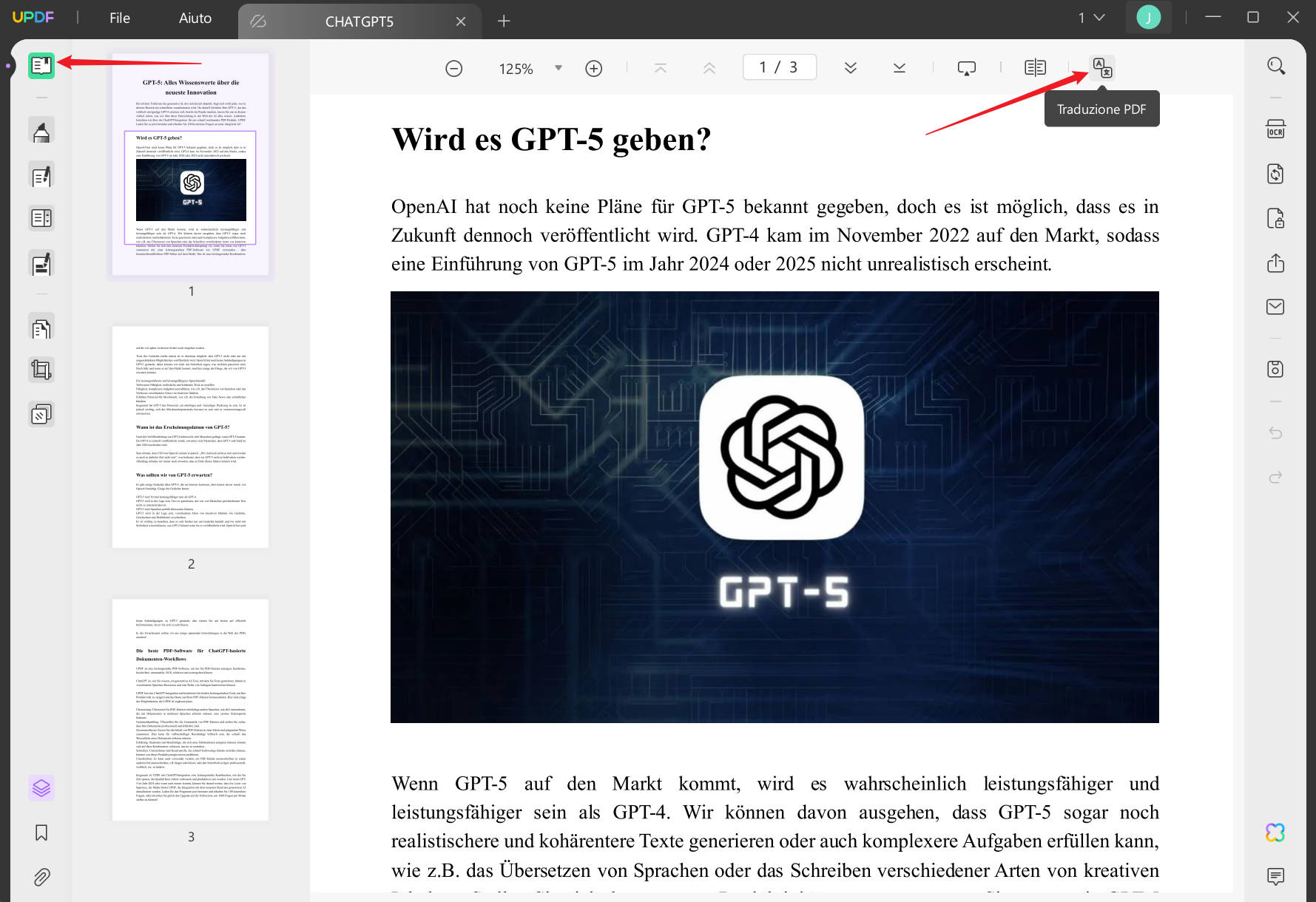Click the heading 'Wird es GPT-5 geben?'
1316x902 pixels.
click(551, 140)
